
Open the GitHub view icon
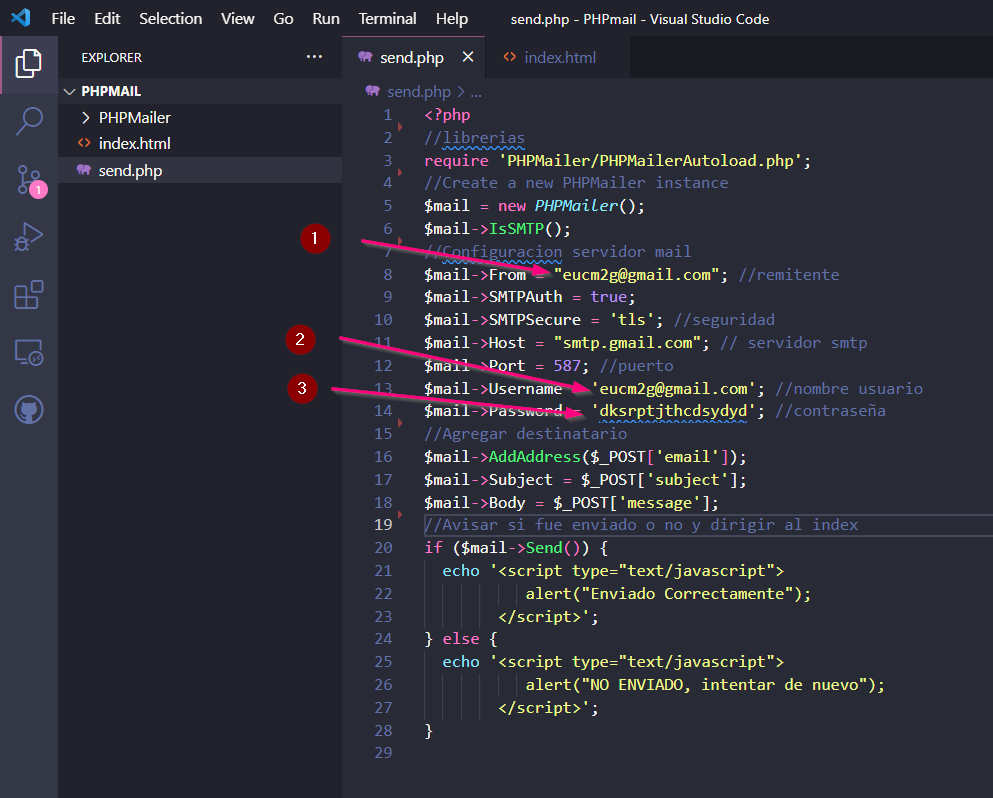click(x=28, y=410)
